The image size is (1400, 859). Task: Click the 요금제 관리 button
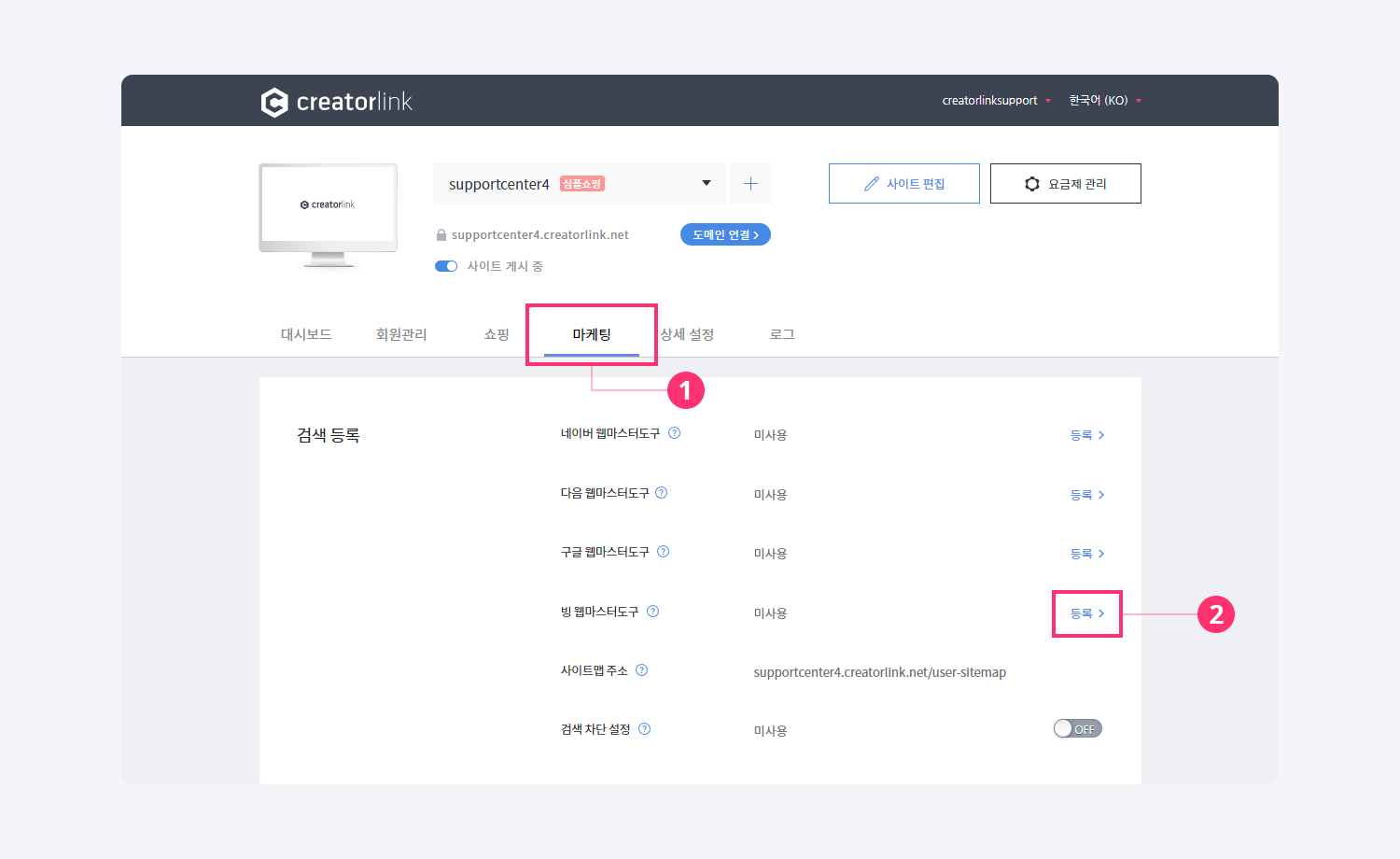1065,184
